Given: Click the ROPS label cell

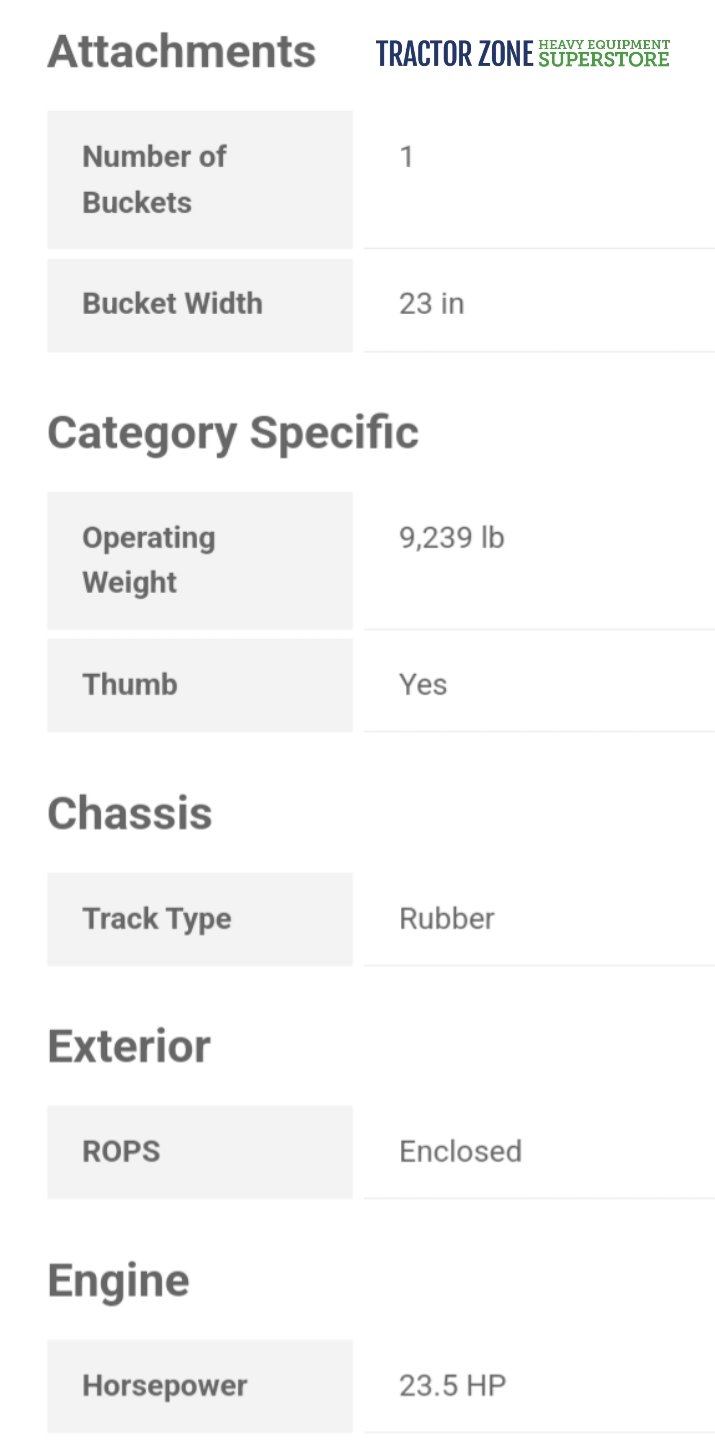Looking at the screenshot, I should [x=200, y=1152].
